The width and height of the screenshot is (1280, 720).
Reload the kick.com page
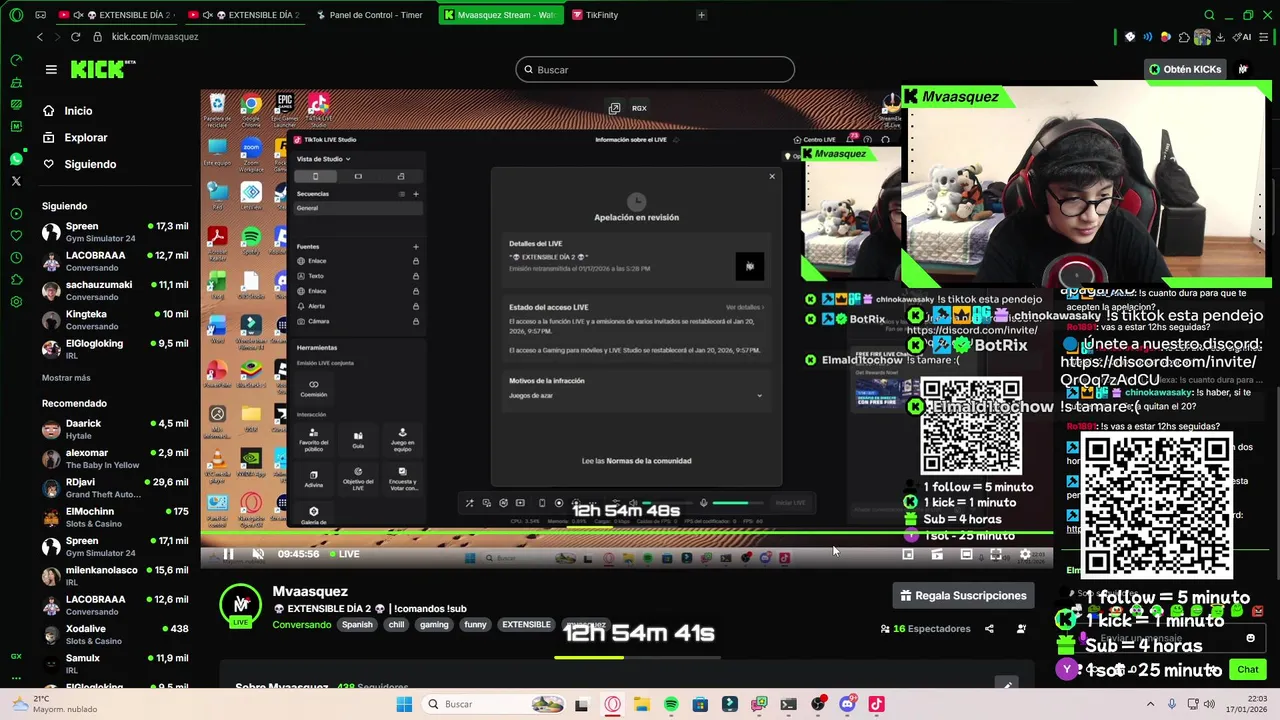(x=75, y=37)
